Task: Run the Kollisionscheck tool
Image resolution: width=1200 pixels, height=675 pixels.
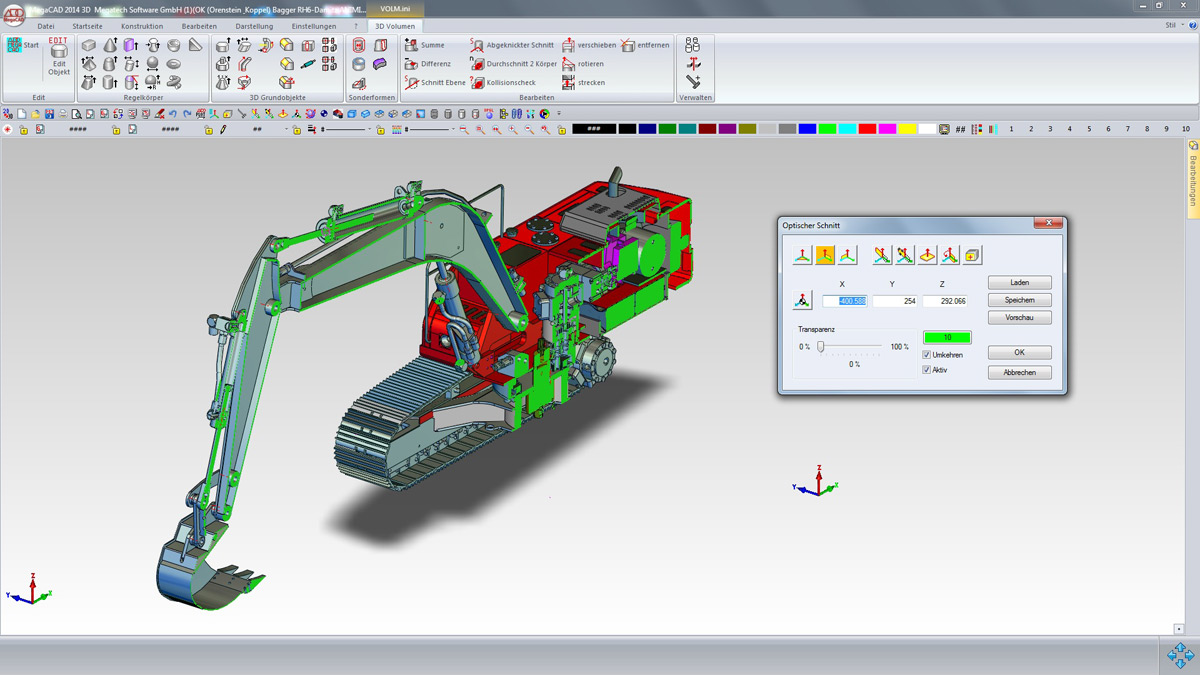Action: [x=512, y=83]
